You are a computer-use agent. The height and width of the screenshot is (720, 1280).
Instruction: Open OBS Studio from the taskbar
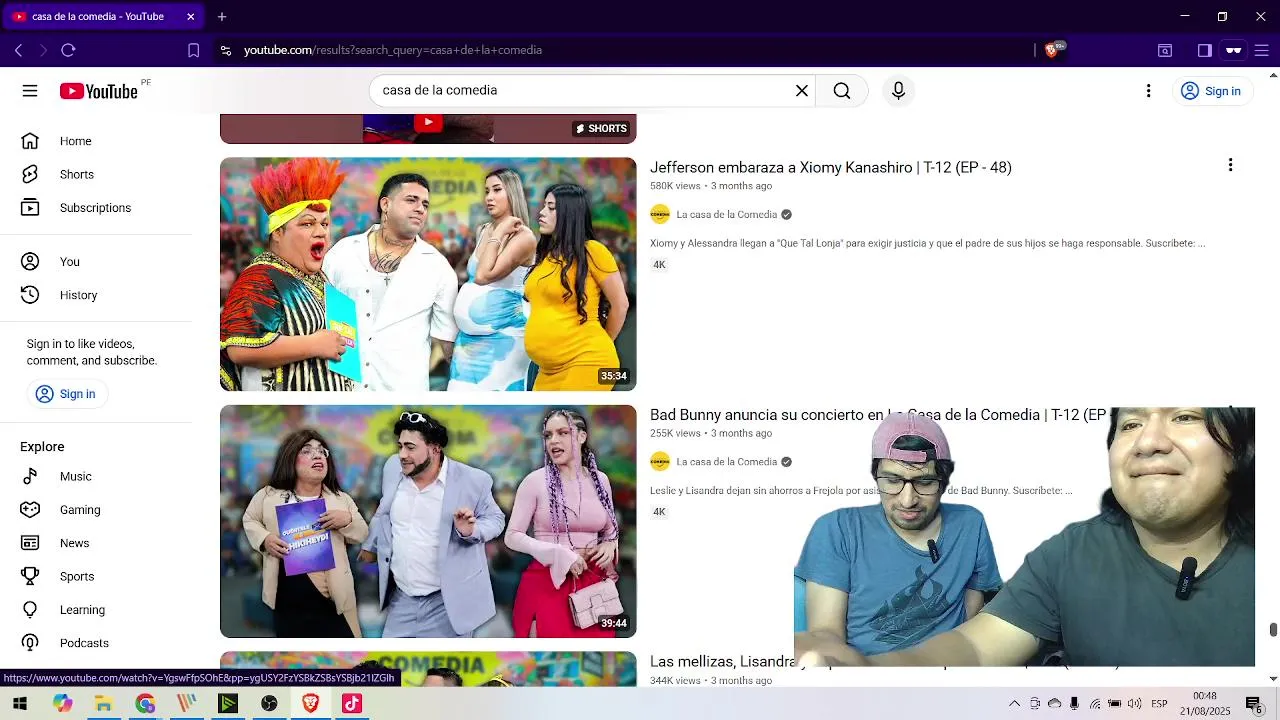tap(269, 704)
